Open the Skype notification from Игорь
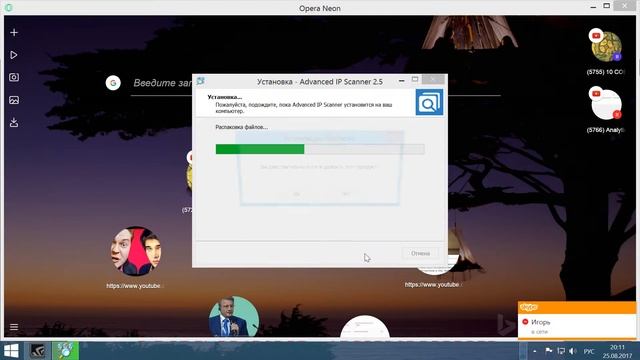The height and width of the screenshot is (360, 640). tap(577, 326)
